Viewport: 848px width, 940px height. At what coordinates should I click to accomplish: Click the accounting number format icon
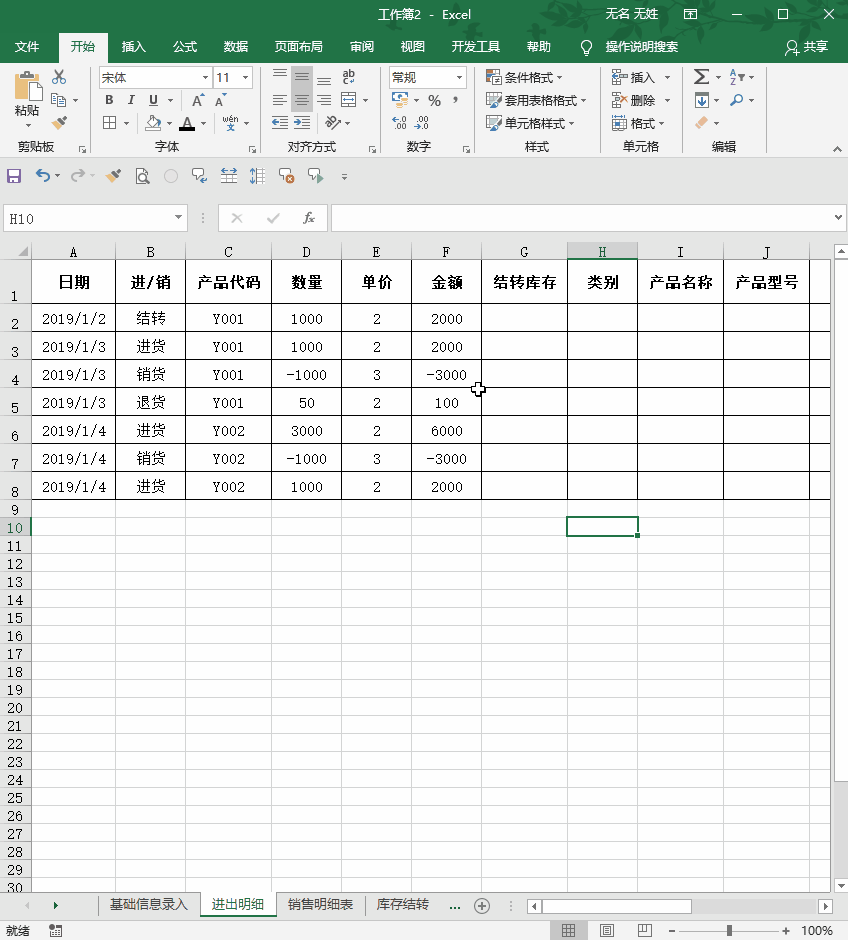pyautogui.click(x=400, y=99)
